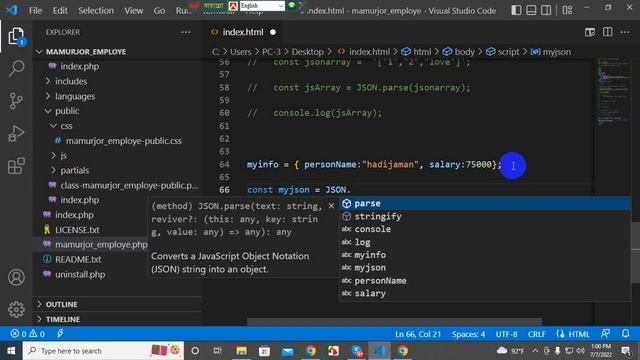Click Spaces: 4 indentation setting
This screenshot has width=640, height=360.
[x=468, y=334]
